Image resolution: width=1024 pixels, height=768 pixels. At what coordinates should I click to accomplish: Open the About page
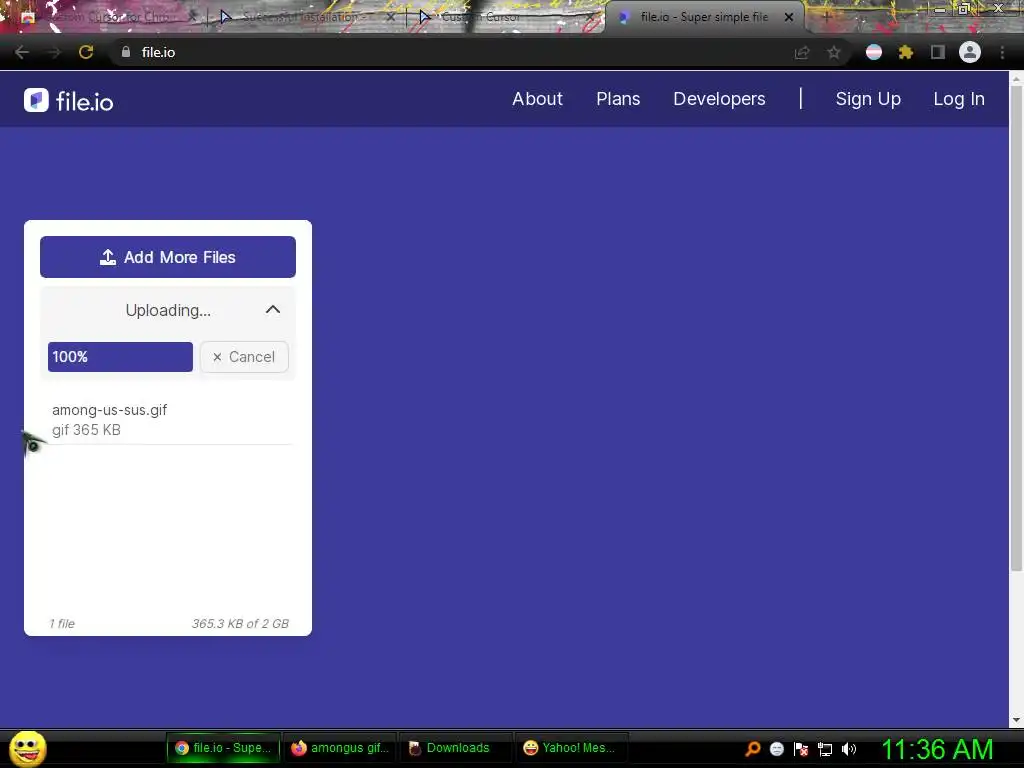pyautogui.click(x=537, y=99)
